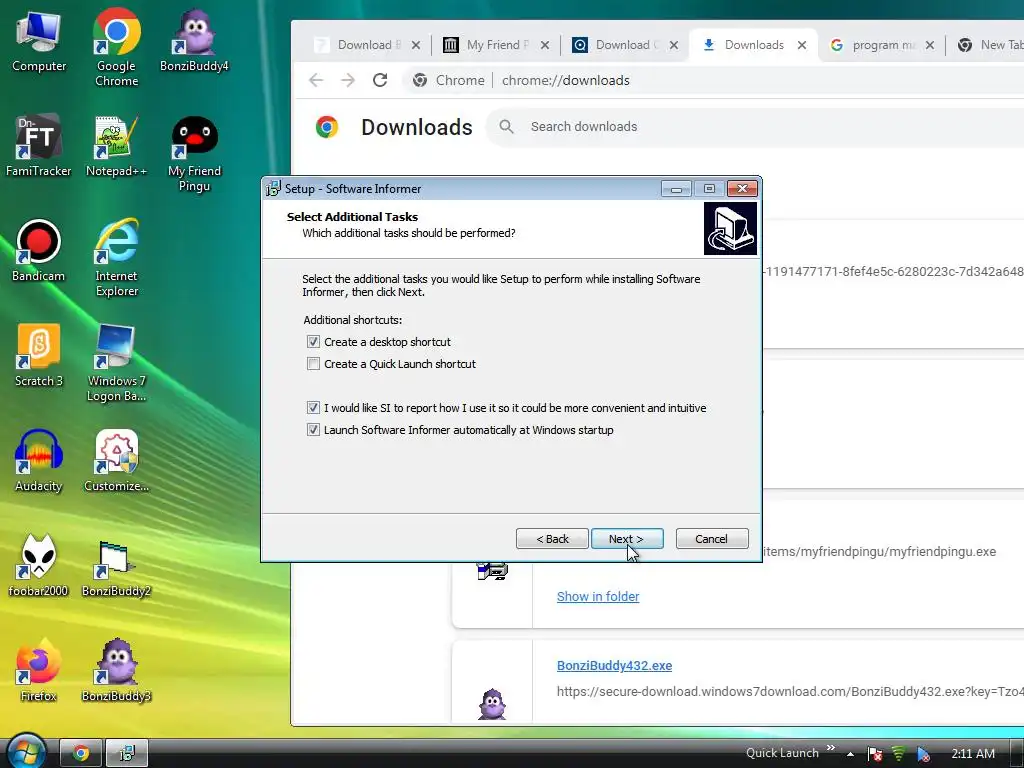The width and height of the screenshot is (1024, 768).
Task: Uncheck the SI usage reporting checkbox
Action: point(313,408)
